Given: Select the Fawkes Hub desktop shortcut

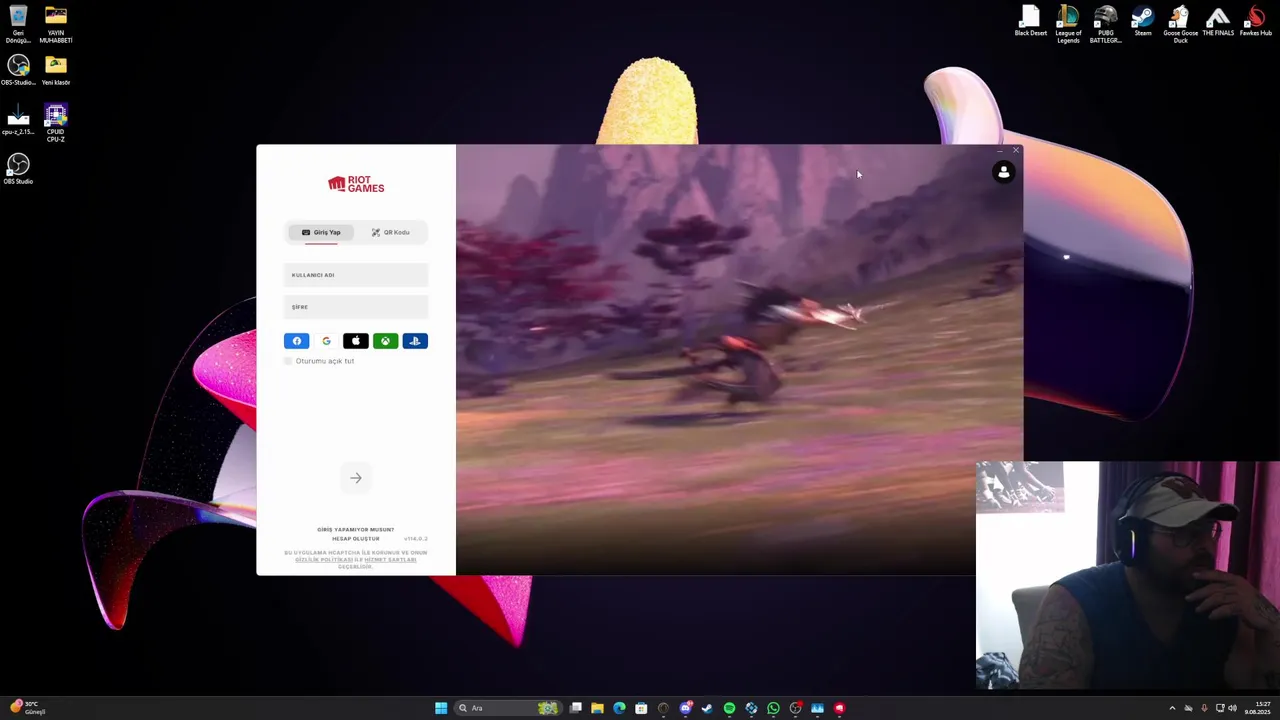Looking at the screenshot, I should 1256,23.
